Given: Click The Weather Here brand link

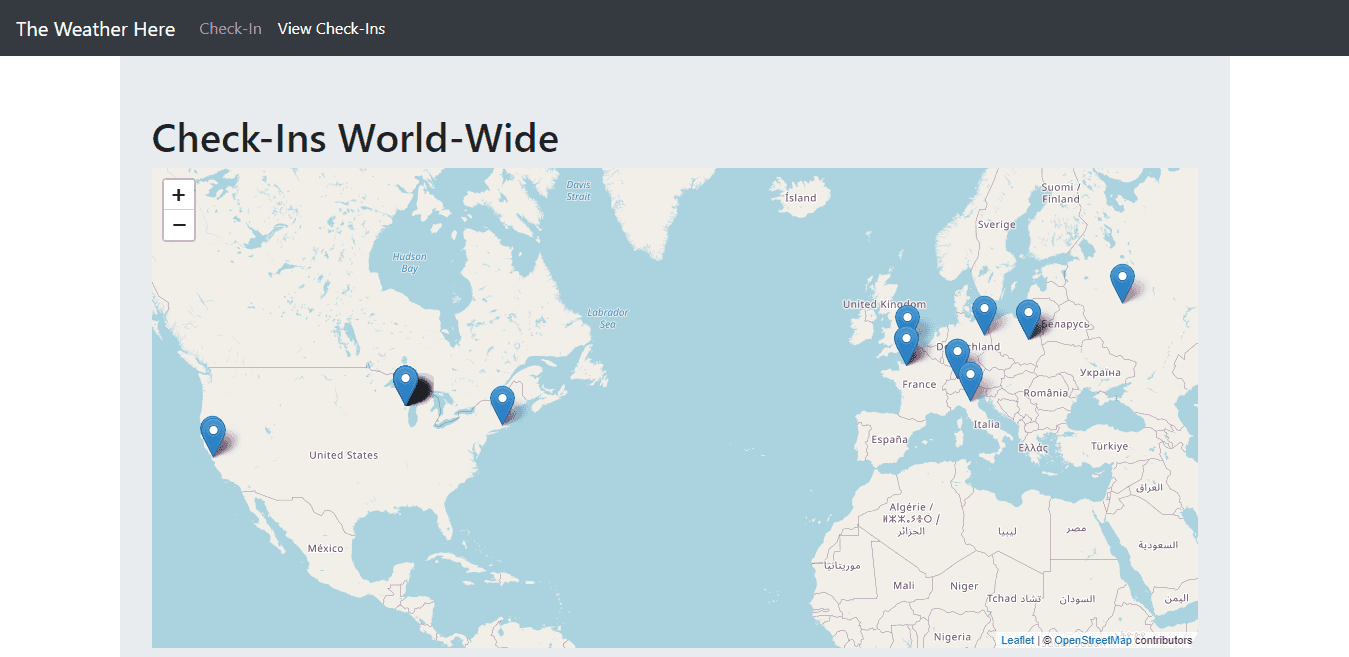Looking at the screenshot, I should point(96,29).
